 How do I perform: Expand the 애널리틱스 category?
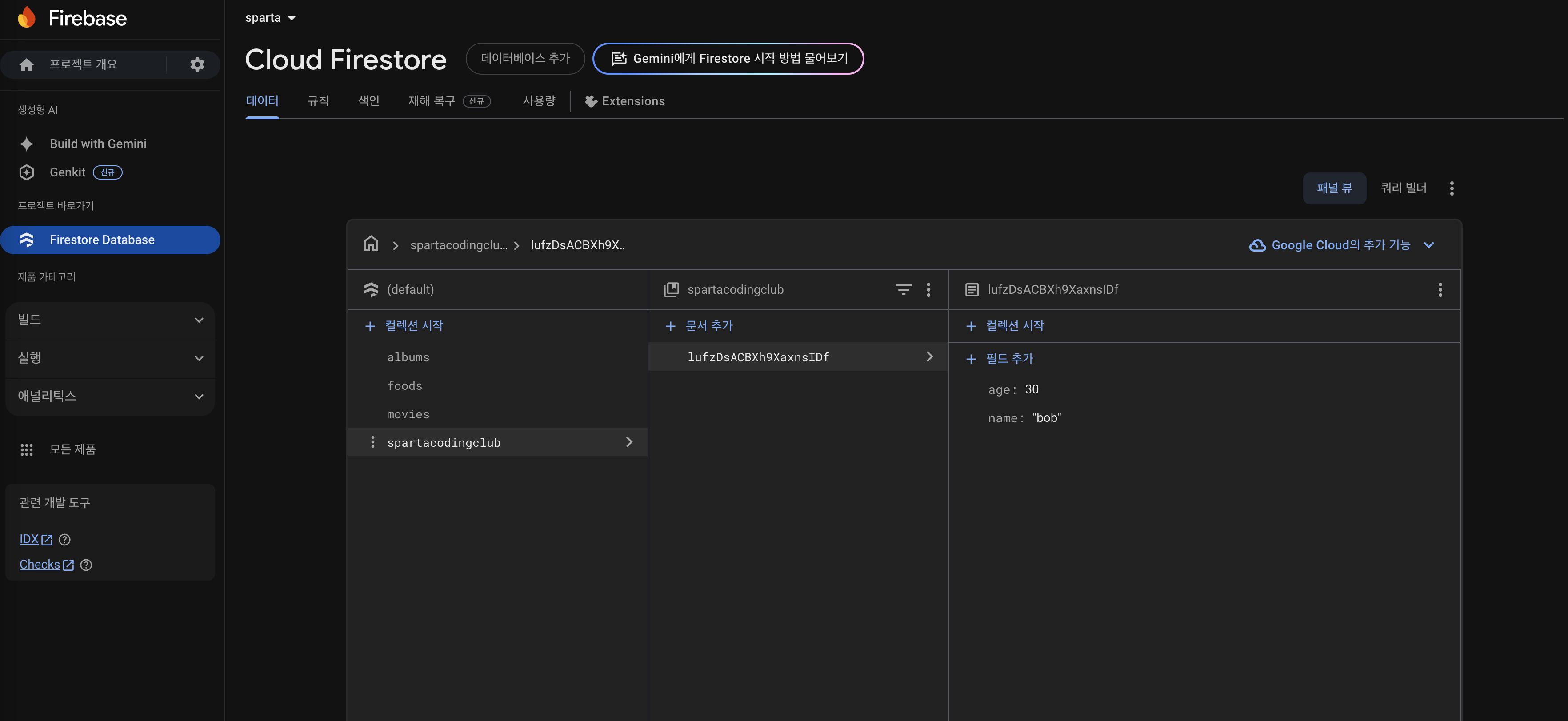click(110, 397)
